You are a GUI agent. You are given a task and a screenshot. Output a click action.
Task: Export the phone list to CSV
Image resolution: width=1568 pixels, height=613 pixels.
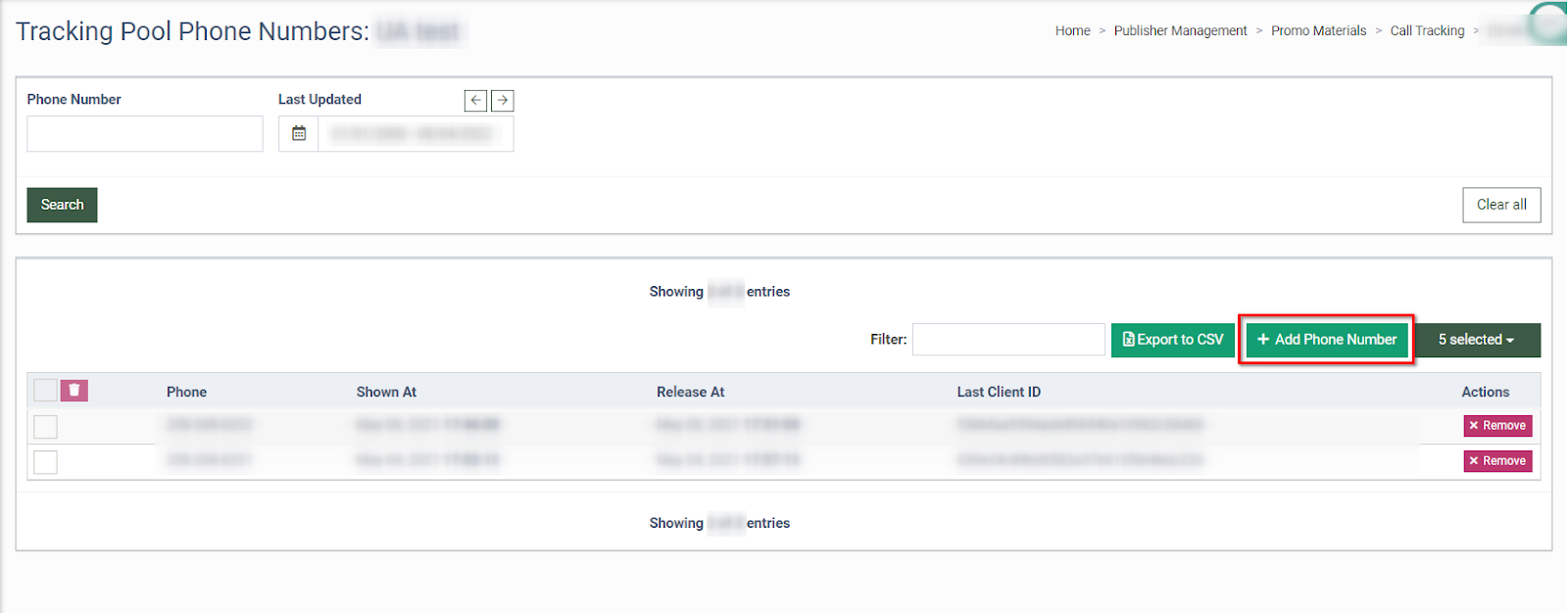click(x=1172, y=340)
